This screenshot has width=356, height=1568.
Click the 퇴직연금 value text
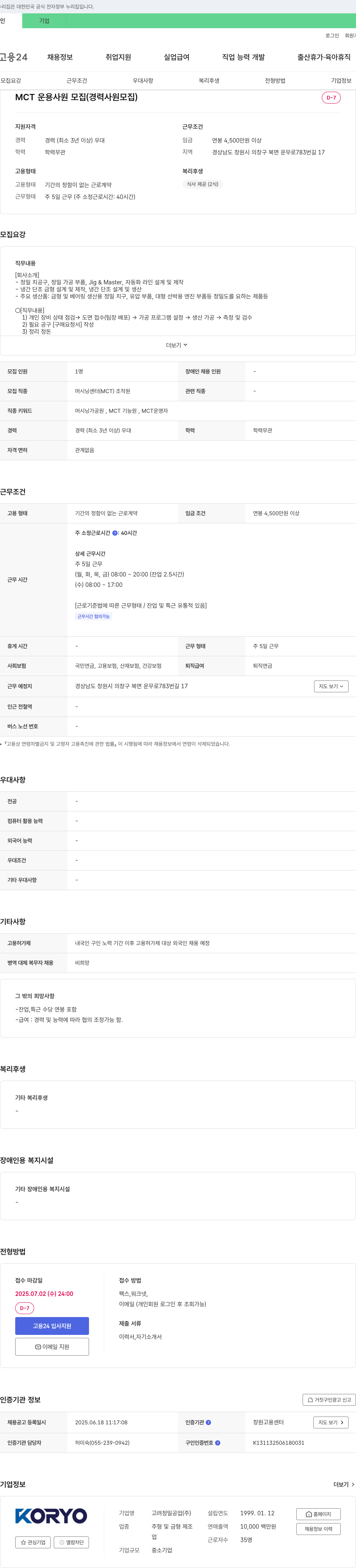point(263,666)
